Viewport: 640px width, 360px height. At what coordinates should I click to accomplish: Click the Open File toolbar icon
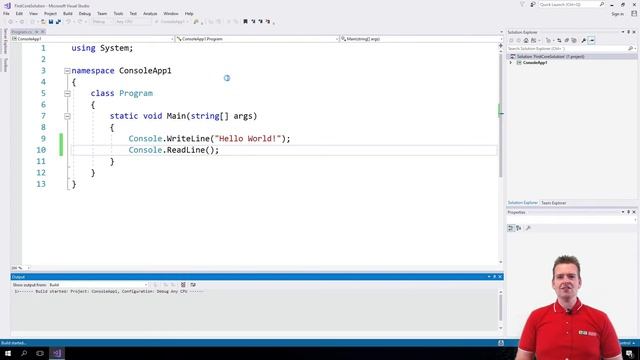[x=43, y=22]
